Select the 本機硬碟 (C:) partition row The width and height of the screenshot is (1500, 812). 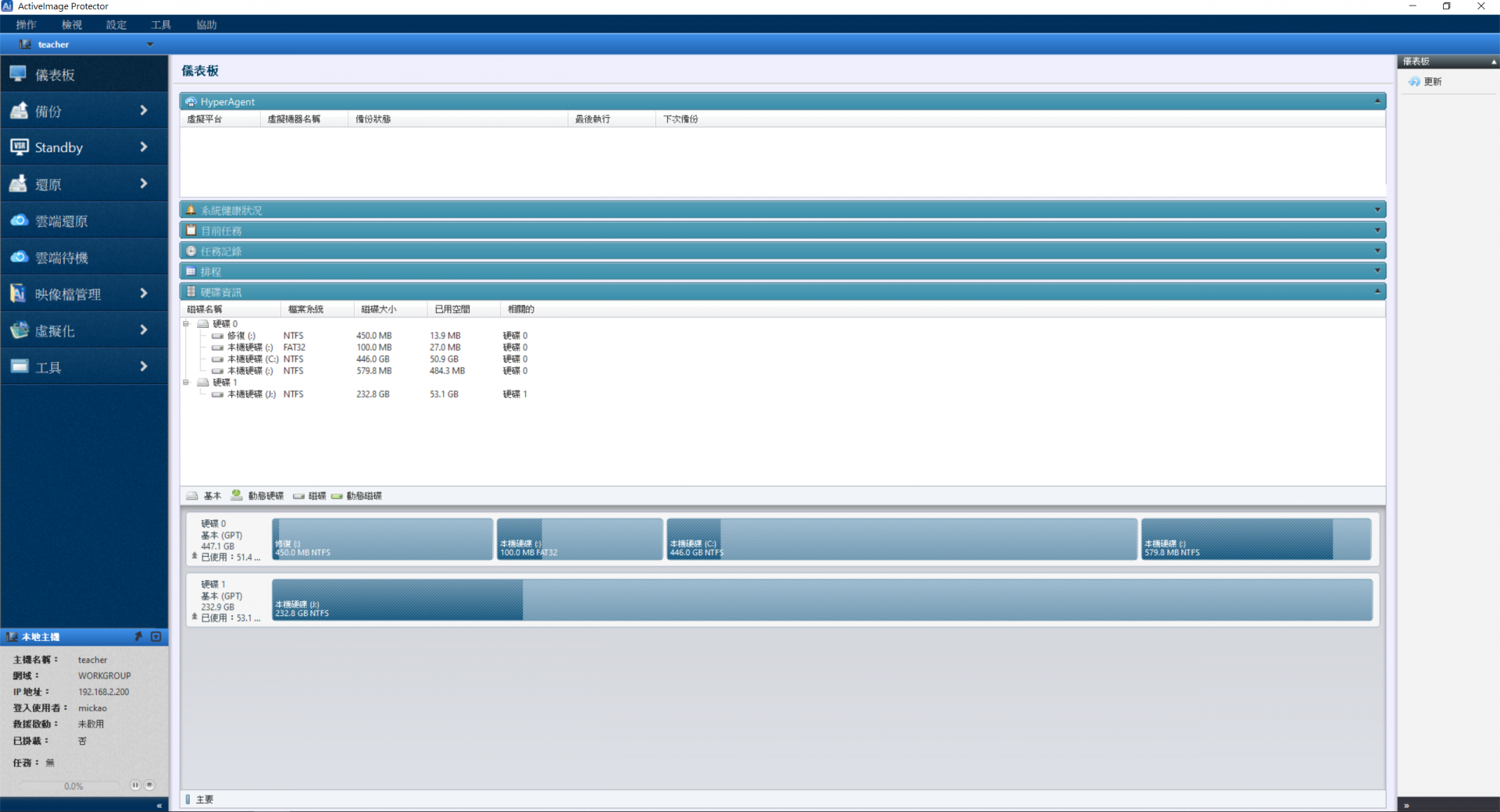pyautogui.click(x=252, y=359)
